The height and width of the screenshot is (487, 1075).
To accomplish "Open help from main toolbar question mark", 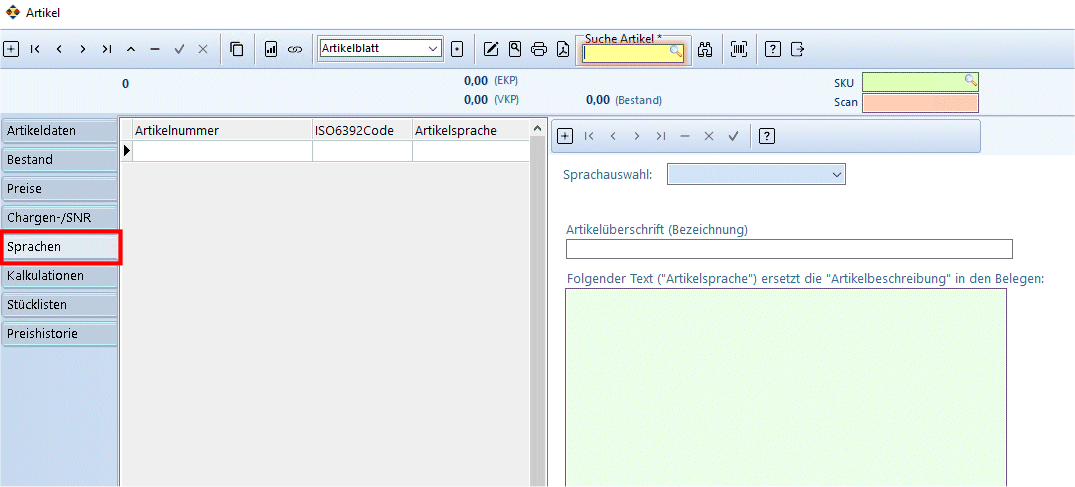I will [x=773, y=49].
